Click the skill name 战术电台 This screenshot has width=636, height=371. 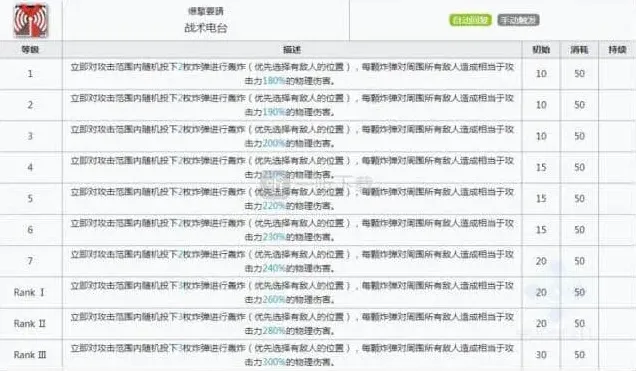[206, 28]
